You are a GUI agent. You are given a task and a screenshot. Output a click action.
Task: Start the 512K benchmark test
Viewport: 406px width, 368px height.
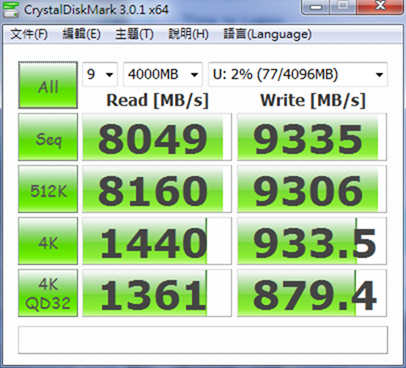(48, 189)
